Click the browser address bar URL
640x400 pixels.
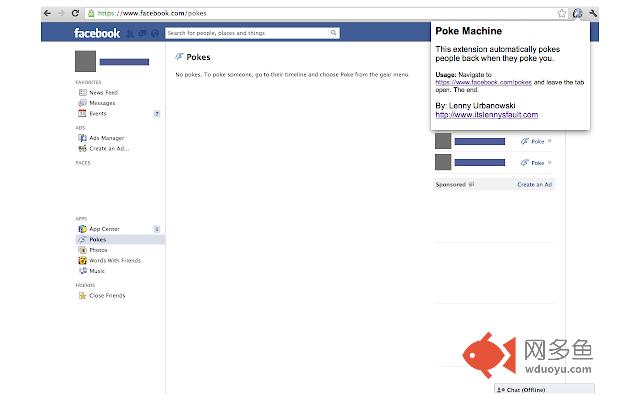[x=152, y=13]
